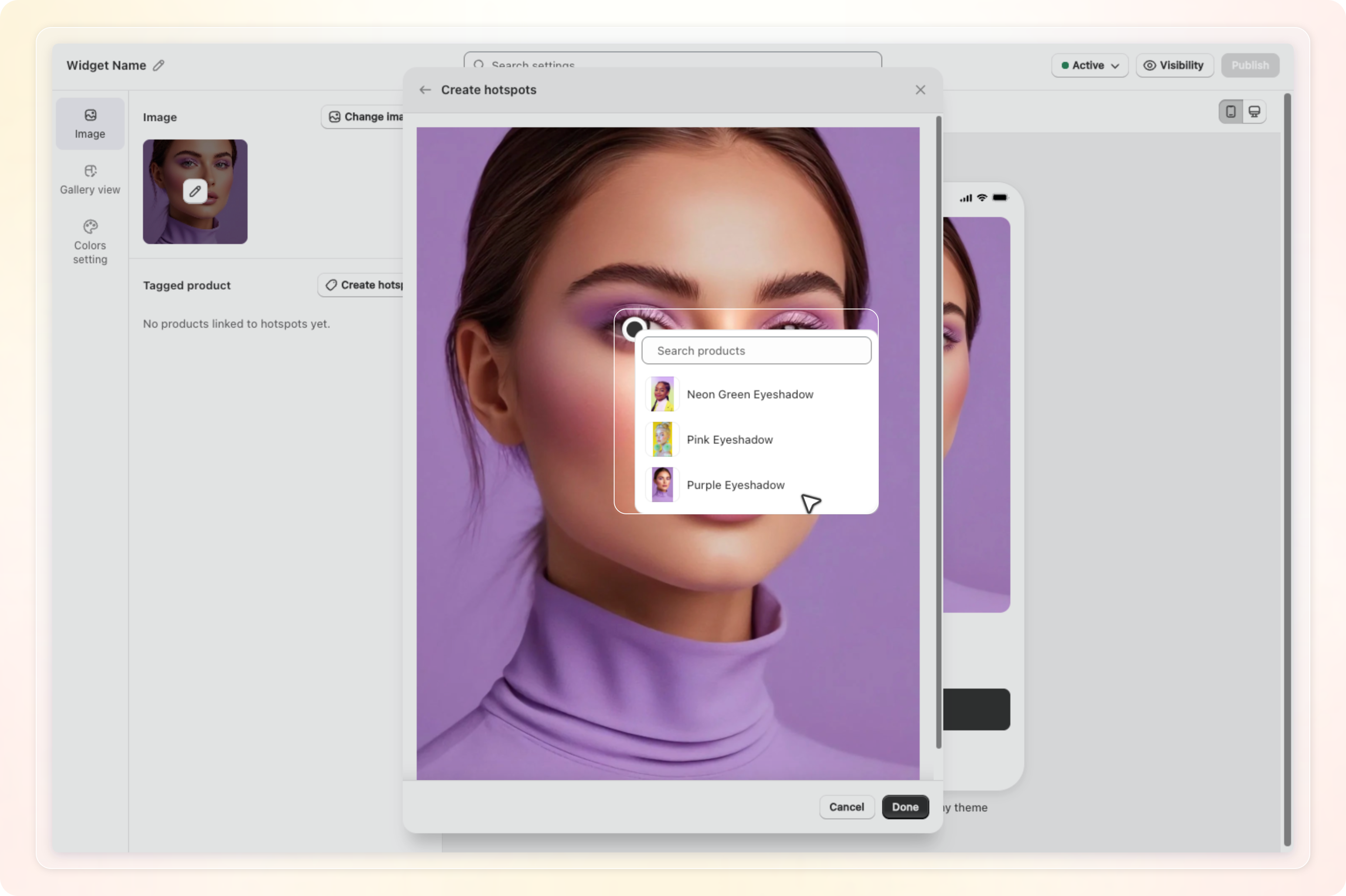Click the pencil icon next to Widget Name

158,65
